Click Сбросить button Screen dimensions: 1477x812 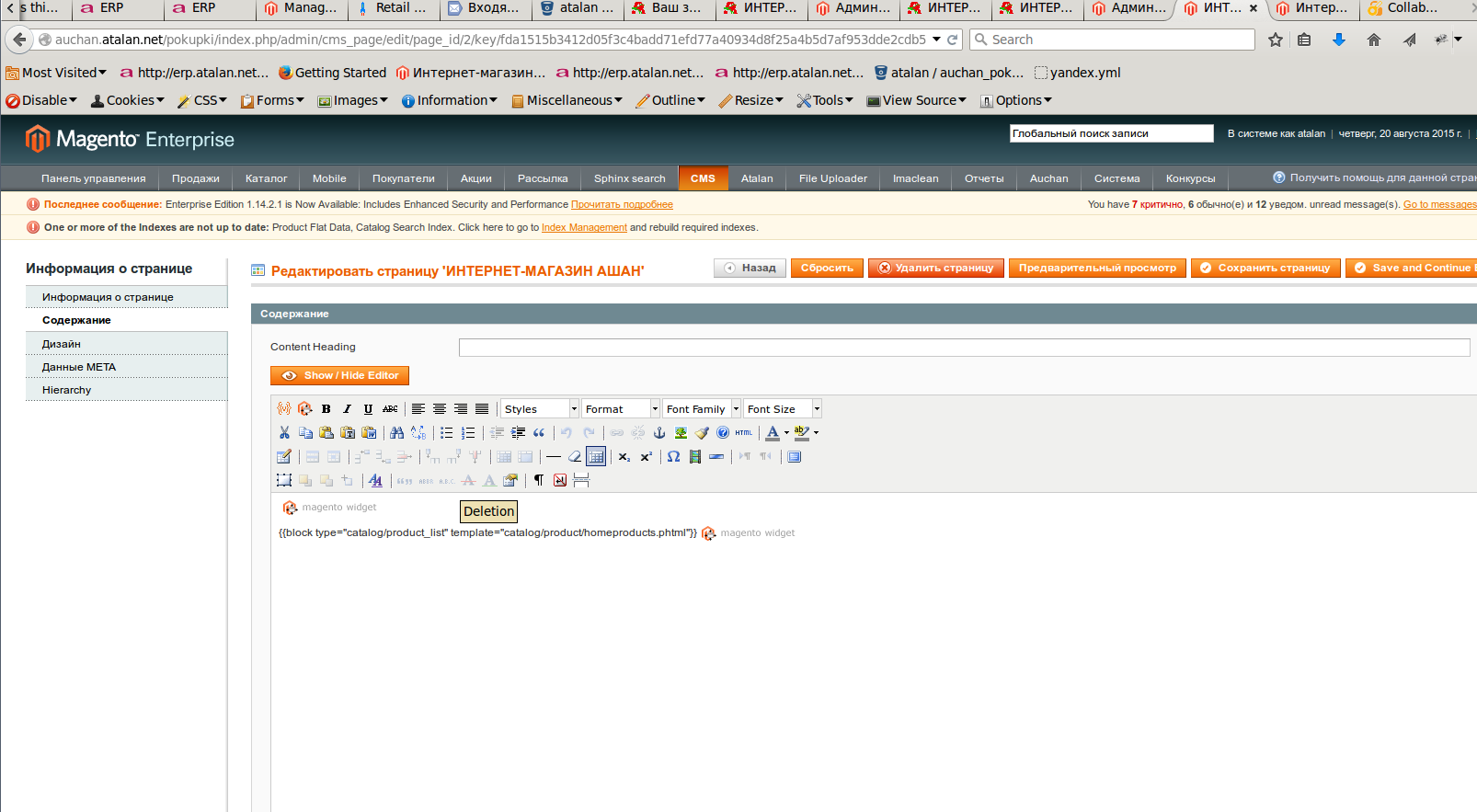(827, 268)
